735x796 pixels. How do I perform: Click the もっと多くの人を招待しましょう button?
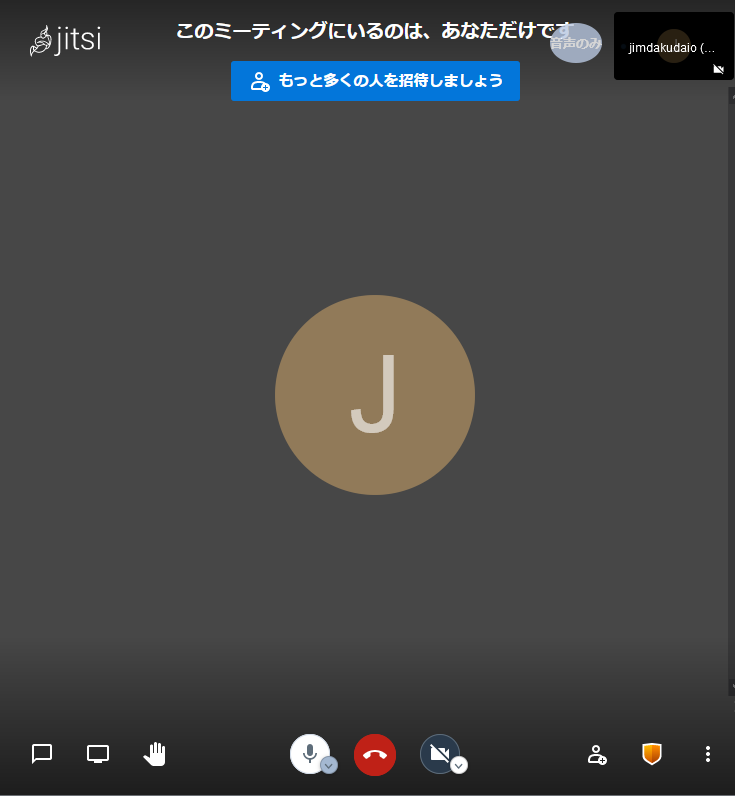[375, 81]
